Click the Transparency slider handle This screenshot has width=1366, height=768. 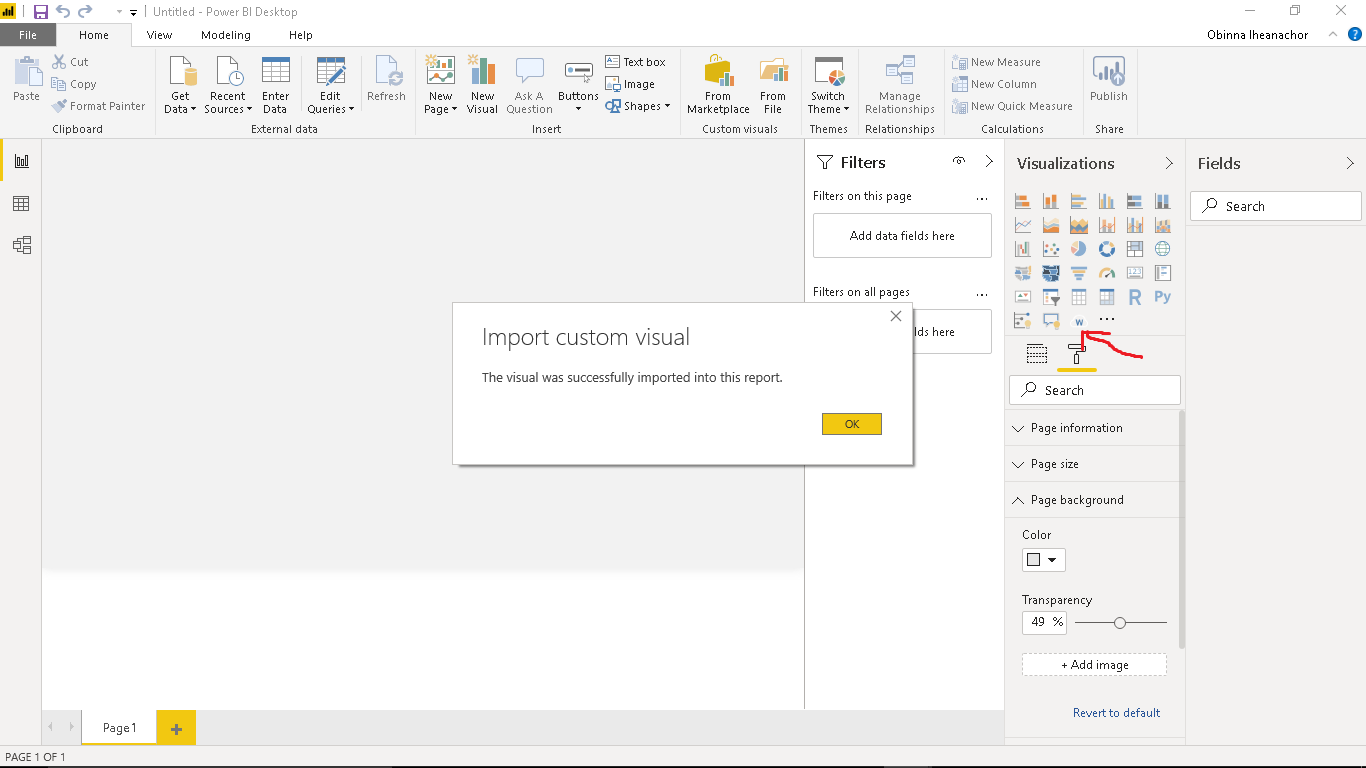(x=1120, y=623)
